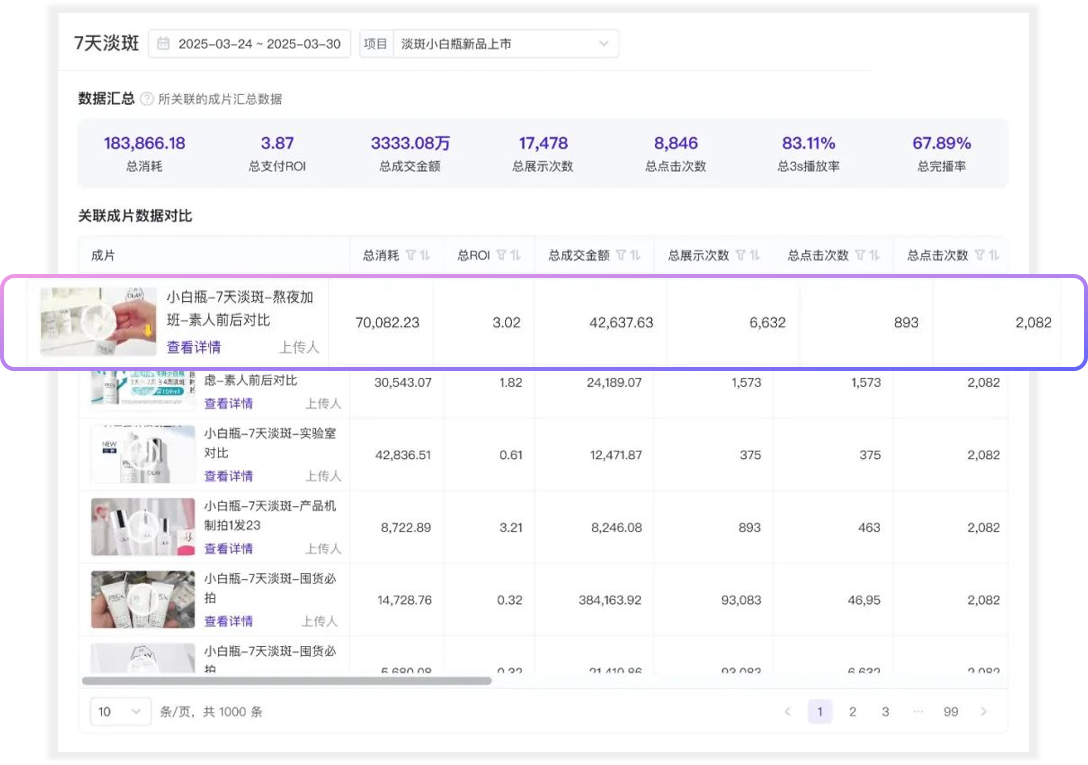Click the filter icon in 总展示次数 column header
The height and width of the screenshot is (765, 1088).
click(740, 255)
